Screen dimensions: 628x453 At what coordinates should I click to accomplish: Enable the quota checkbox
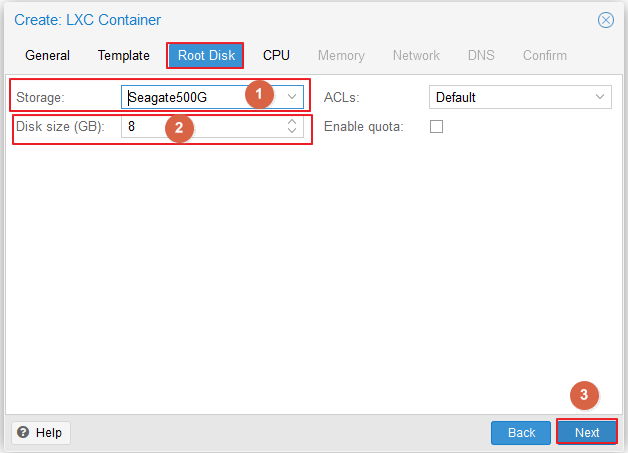tap(436, 127)
